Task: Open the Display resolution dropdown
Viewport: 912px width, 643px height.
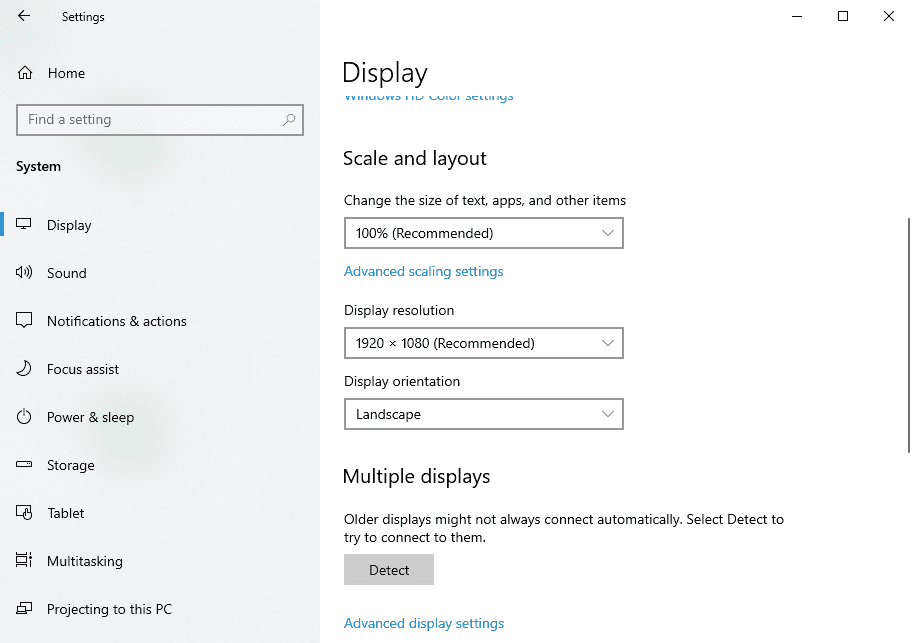Action: [484, 343]
